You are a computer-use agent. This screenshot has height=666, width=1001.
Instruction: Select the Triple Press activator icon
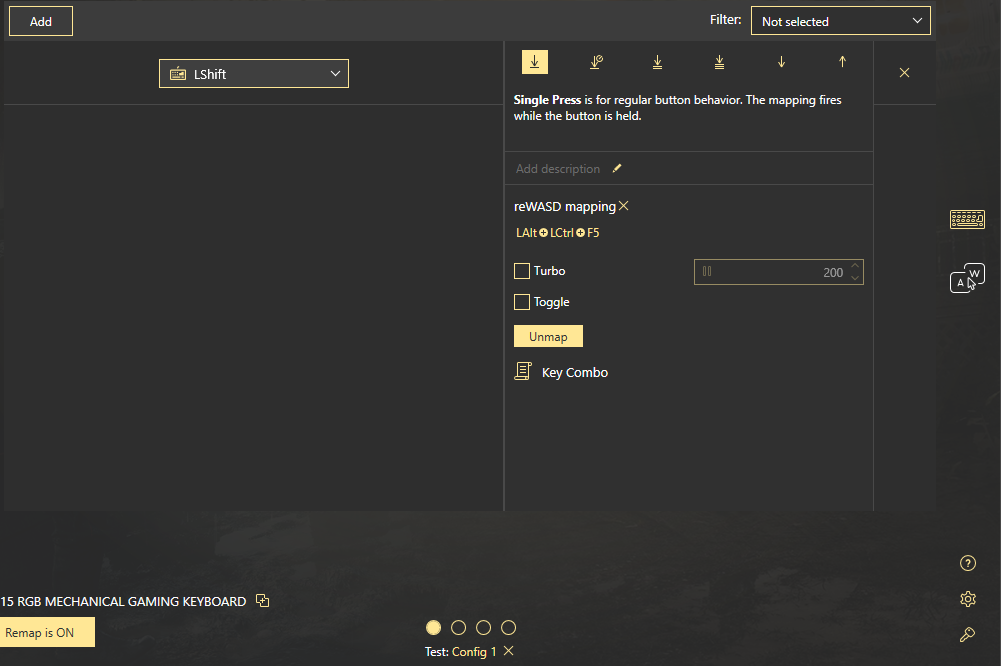[719, 62]
